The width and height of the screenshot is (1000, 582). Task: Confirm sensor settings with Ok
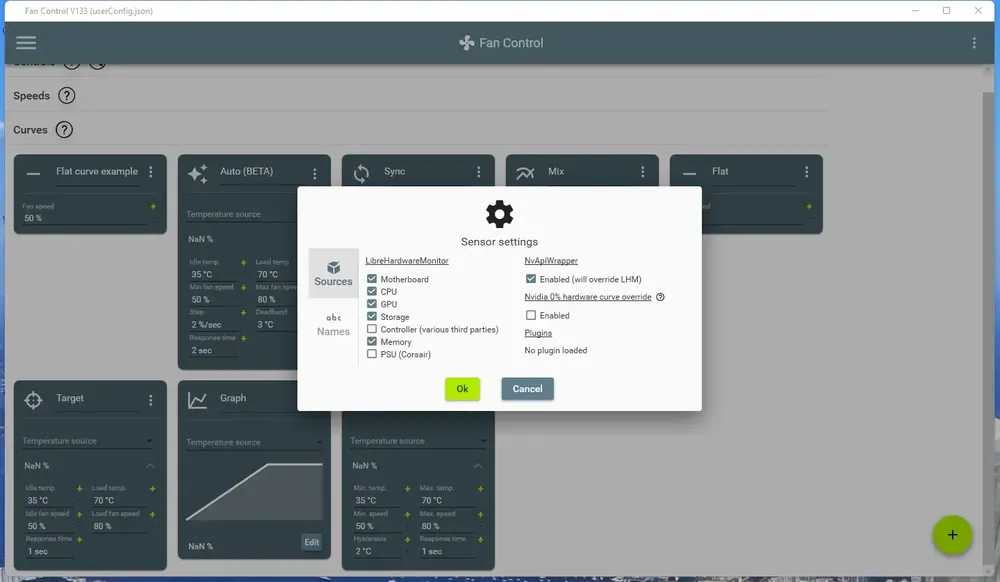(x=462, y=389)
